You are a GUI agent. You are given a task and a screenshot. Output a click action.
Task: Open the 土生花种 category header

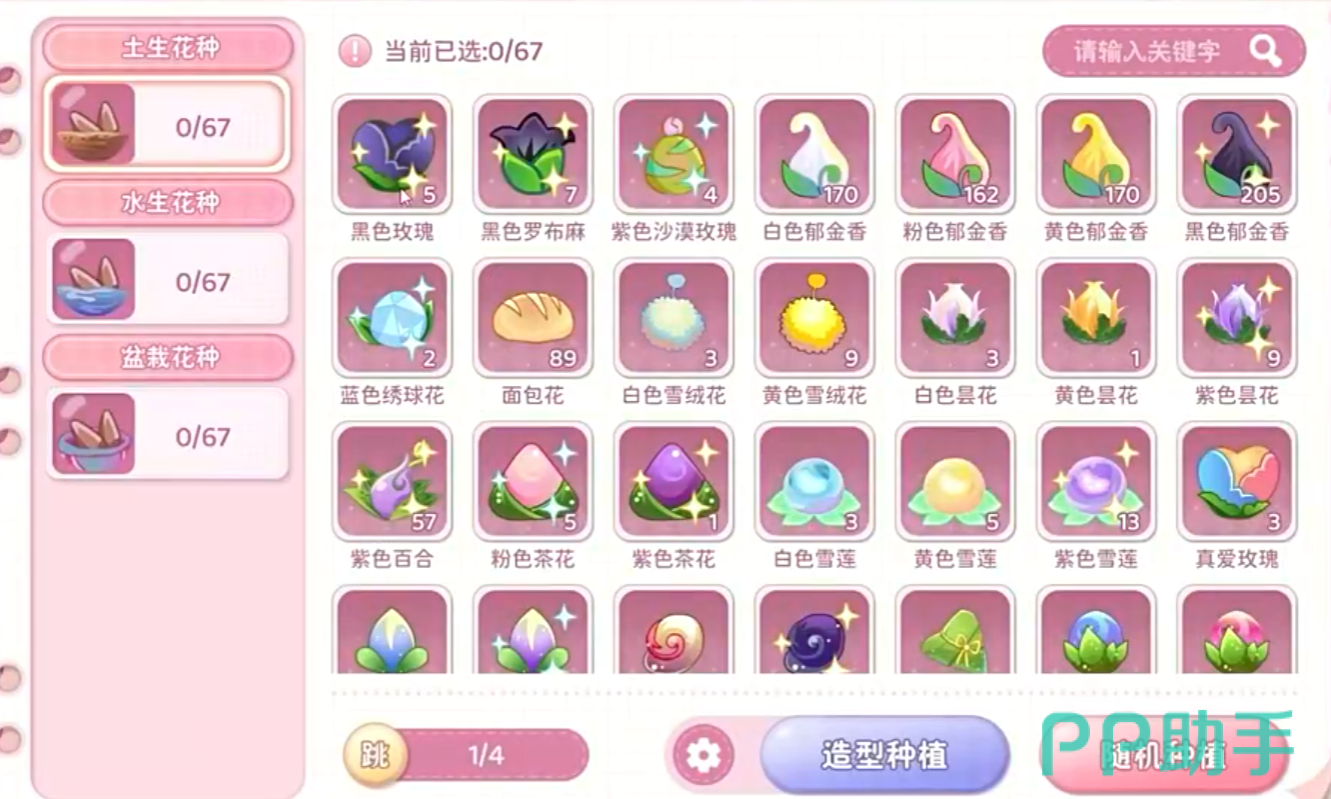(x=168, y=47)
